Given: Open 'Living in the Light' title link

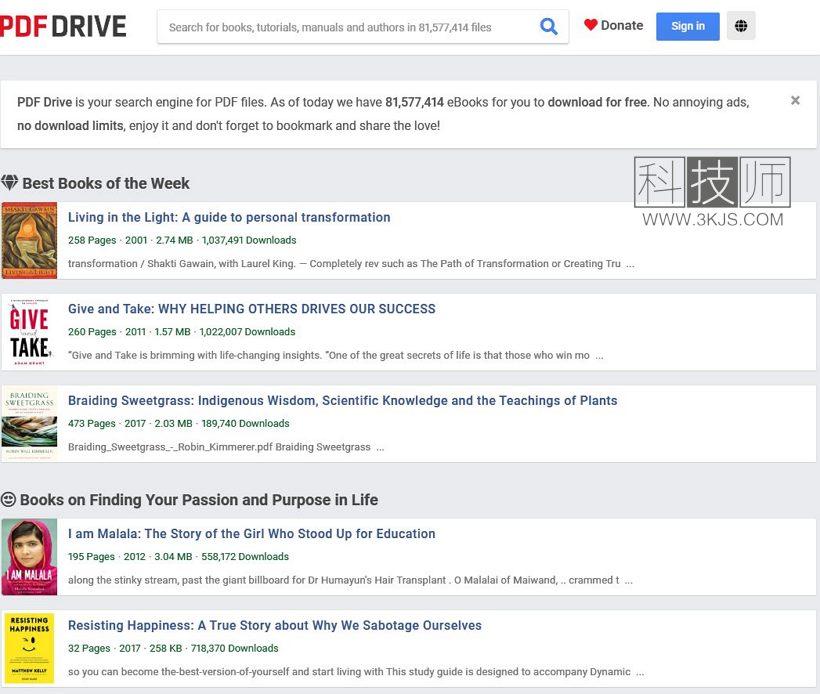Looking at the screenshot, I should 229,217.
